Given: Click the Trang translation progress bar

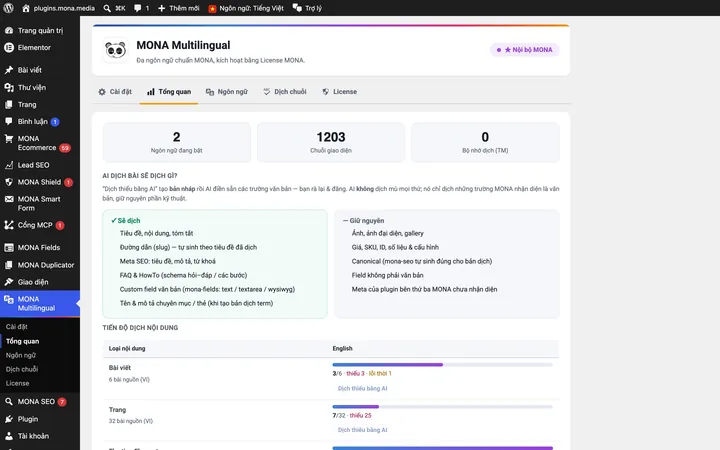Looking at the screenshot, I should (442, 406).
